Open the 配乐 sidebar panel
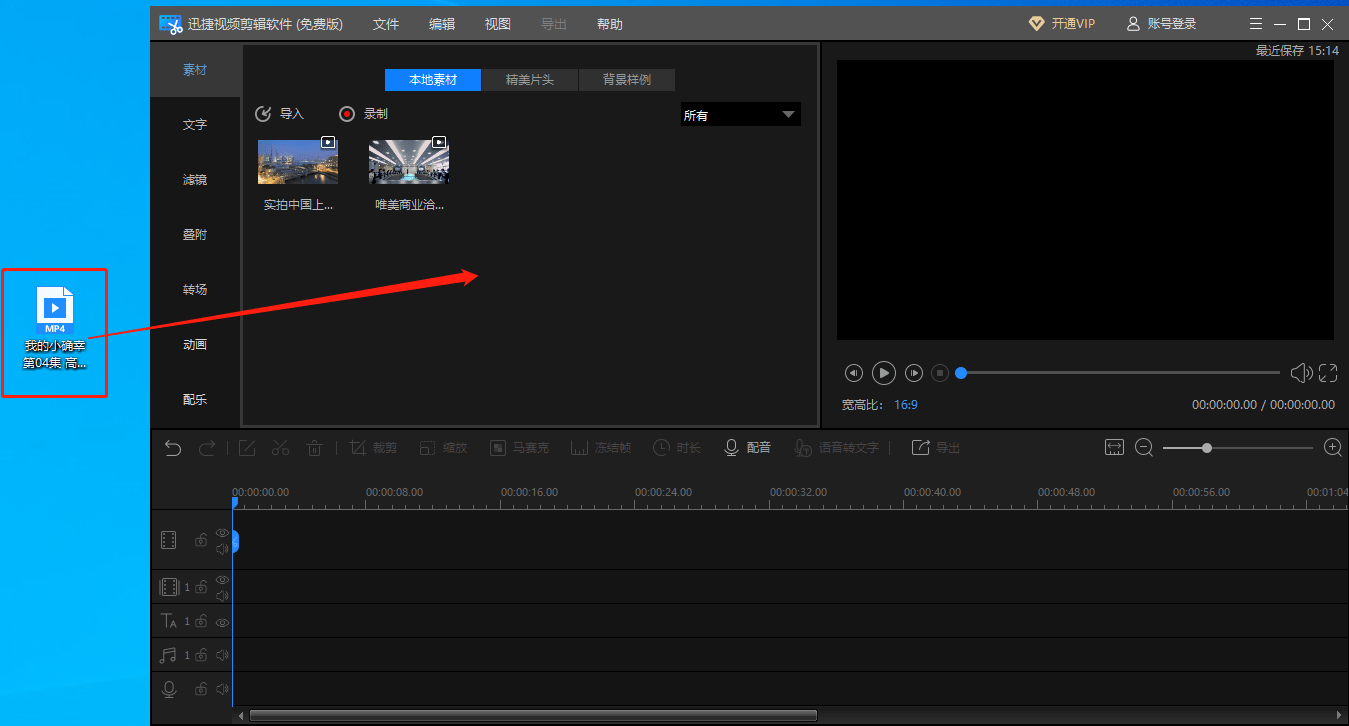Image resolution: width=1349 pixels, height=726 pixels. 195,400
